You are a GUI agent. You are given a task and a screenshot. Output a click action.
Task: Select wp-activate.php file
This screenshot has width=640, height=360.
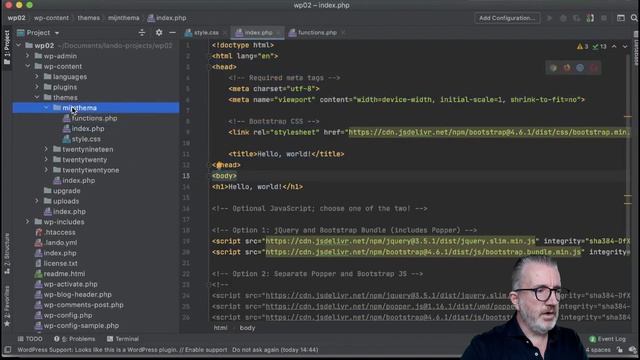70,284
